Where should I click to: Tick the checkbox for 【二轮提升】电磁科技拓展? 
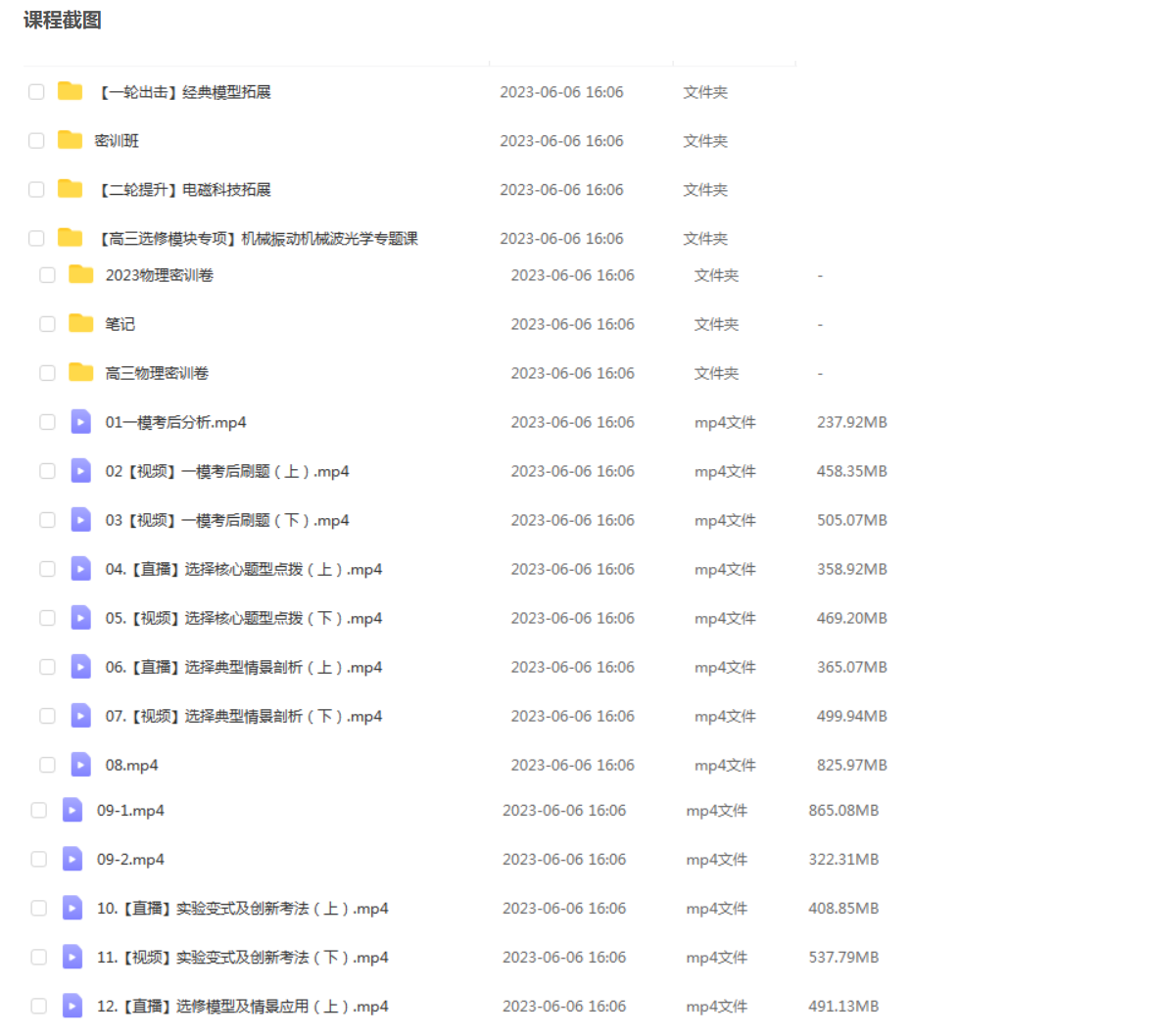pyautogui.click(x=36, y=189)
